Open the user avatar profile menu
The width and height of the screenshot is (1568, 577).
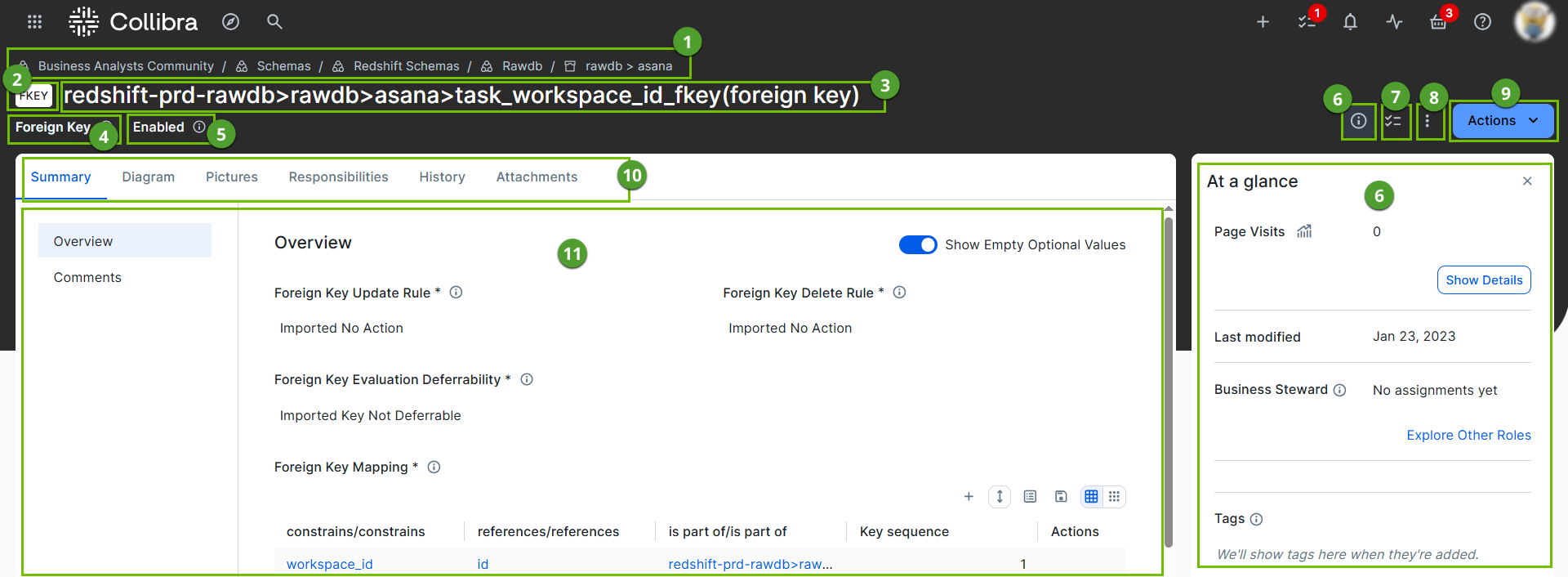click(1534, 22)
